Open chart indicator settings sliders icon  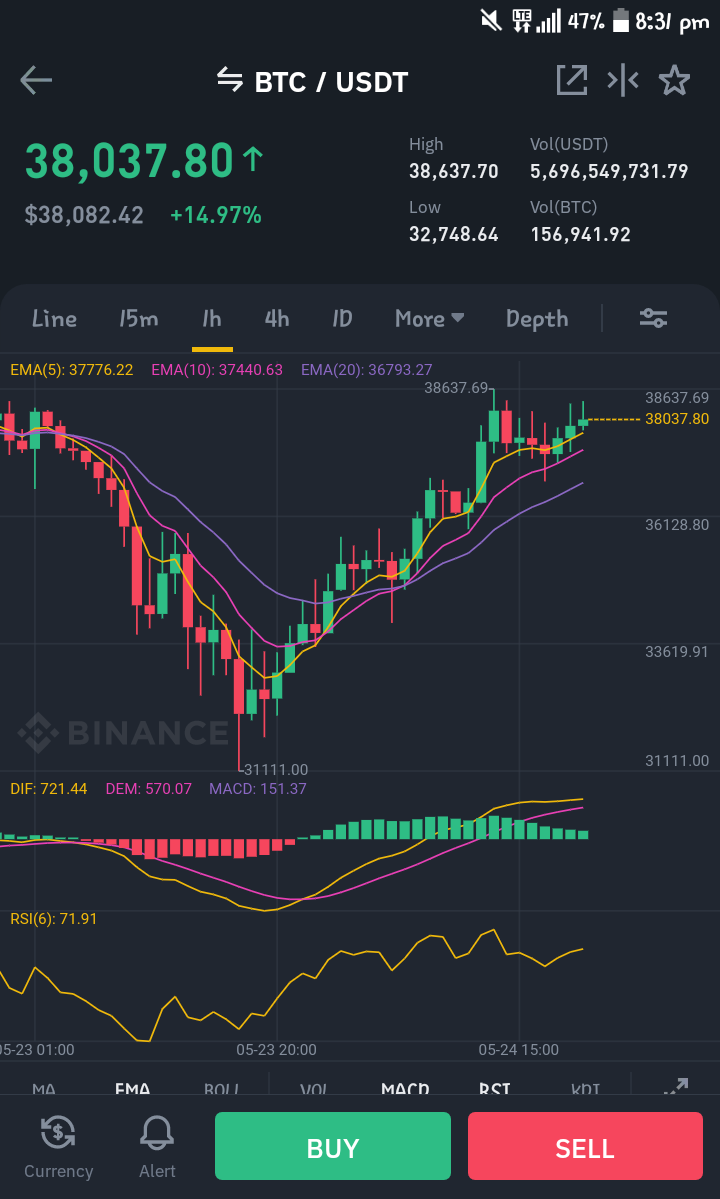tap(654, 318)
